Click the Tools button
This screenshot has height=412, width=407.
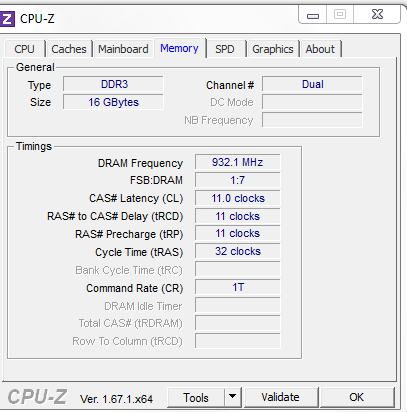[x=196, y=398]
